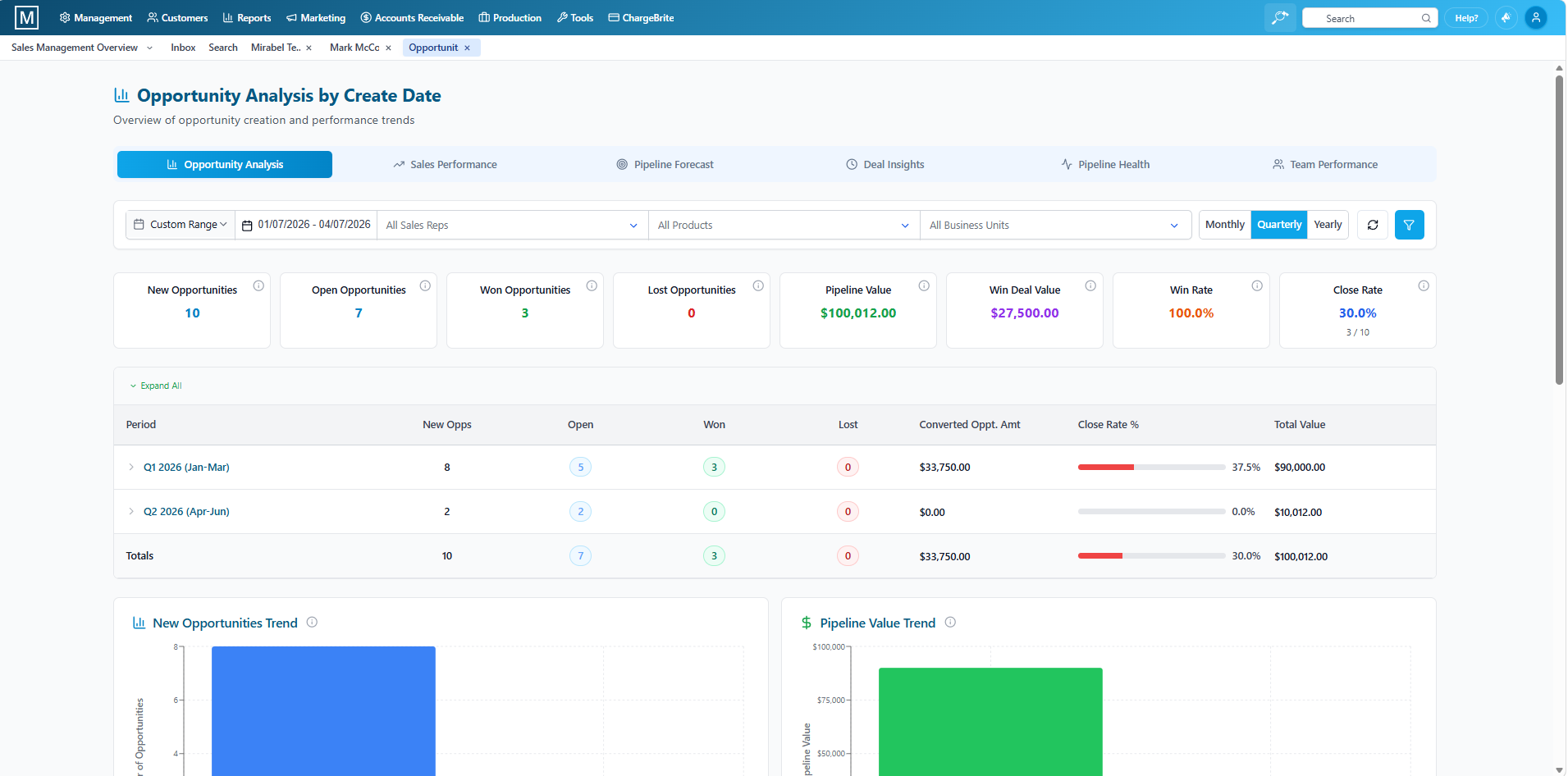1568x776 pixels.
Task: Select Quarterly period grouping
Action: point(1279,225)
